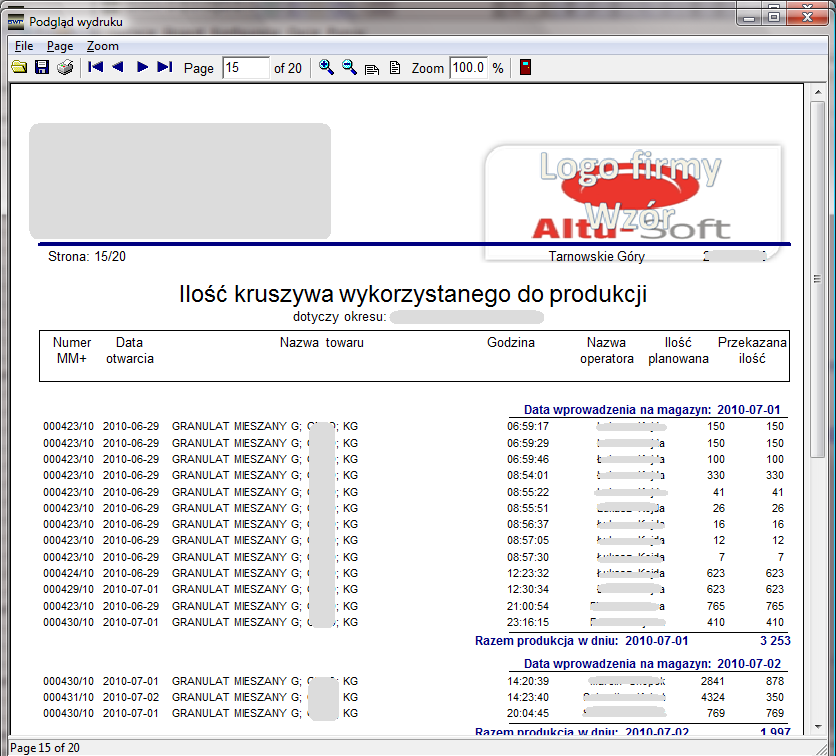The width and height of the screenshot is (836, 756).
Task: Zoom out with the magnifier minus icon
Action: [x=349, y=68]
